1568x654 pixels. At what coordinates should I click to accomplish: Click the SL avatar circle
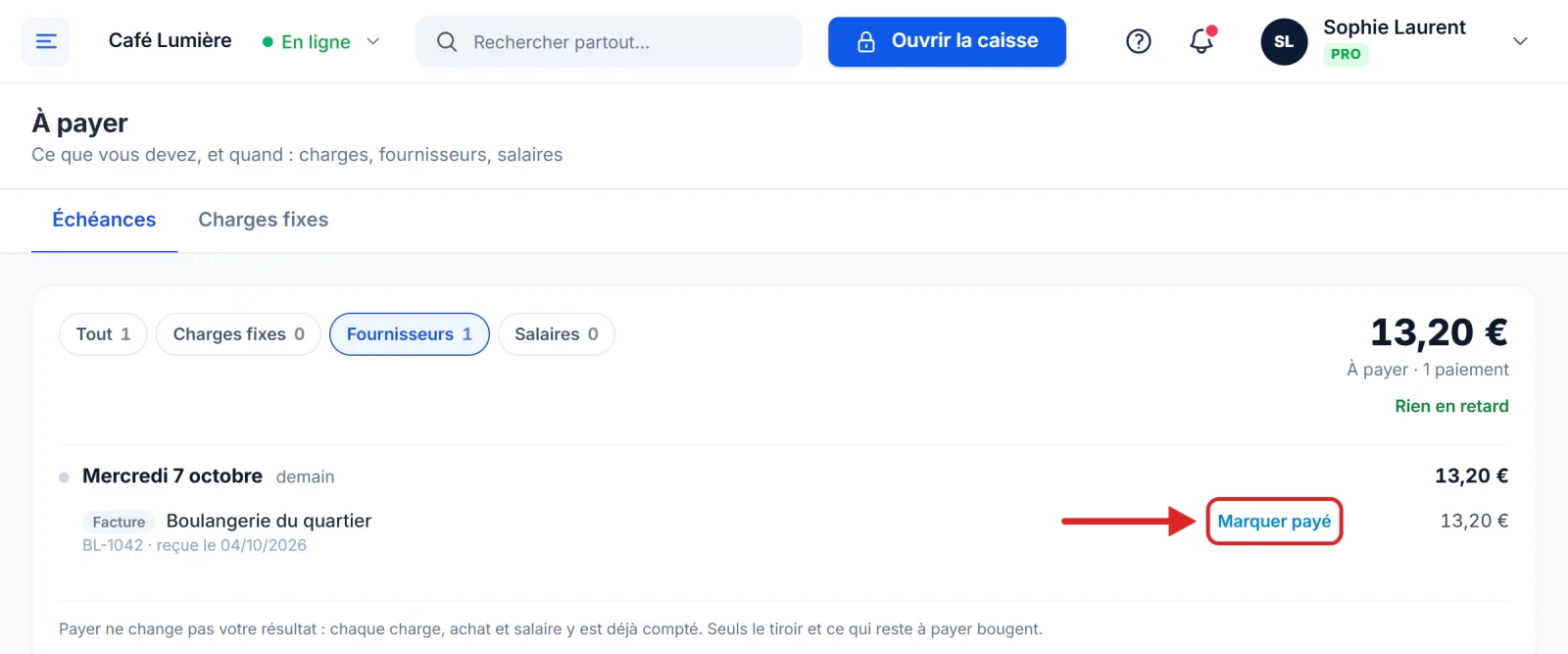[1284, 41]
